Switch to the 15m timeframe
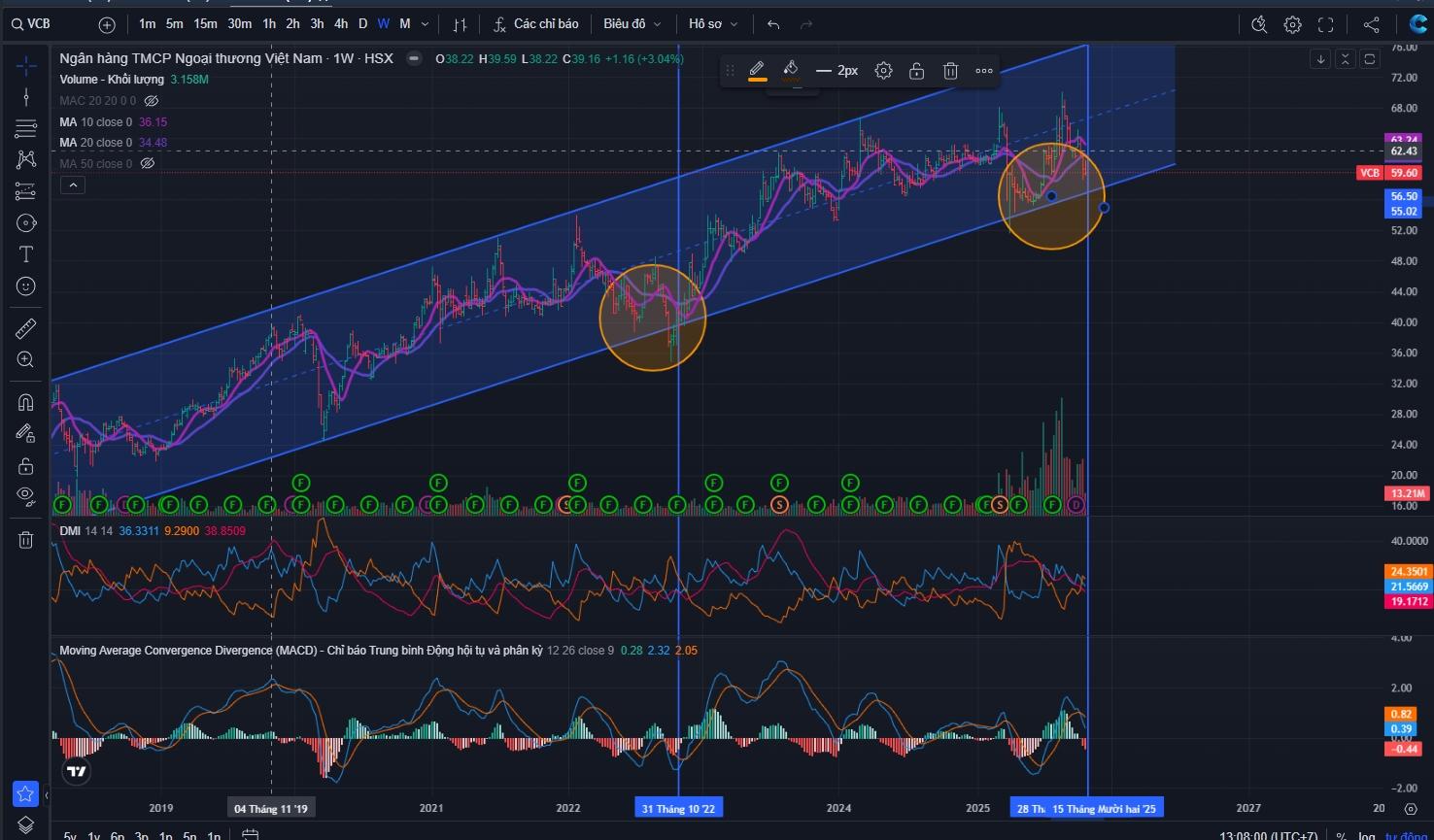Viewport: 1434px width, 840px height. point(205,24)
